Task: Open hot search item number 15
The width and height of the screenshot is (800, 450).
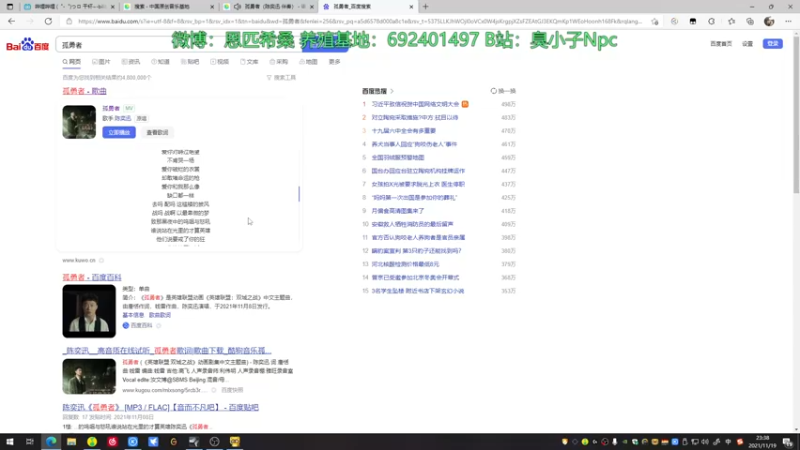Action: tap(418, 291)
